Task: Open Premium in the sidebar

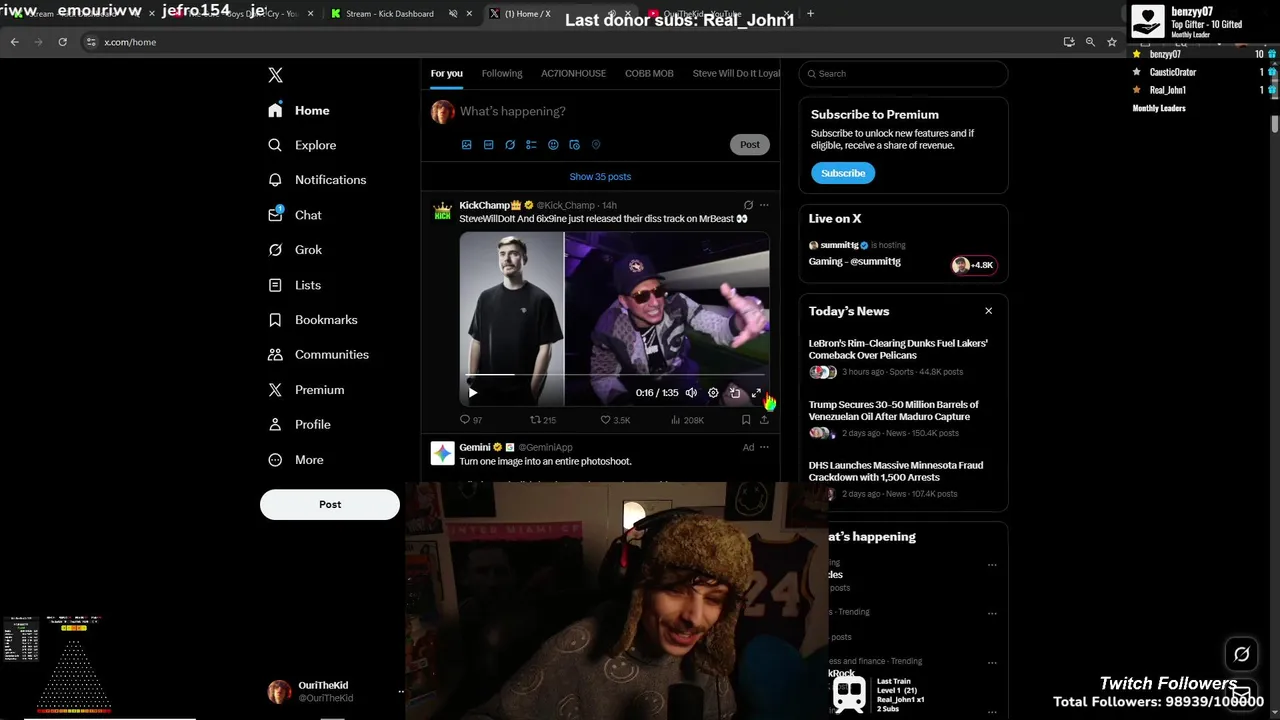Action: pos(306,390)
